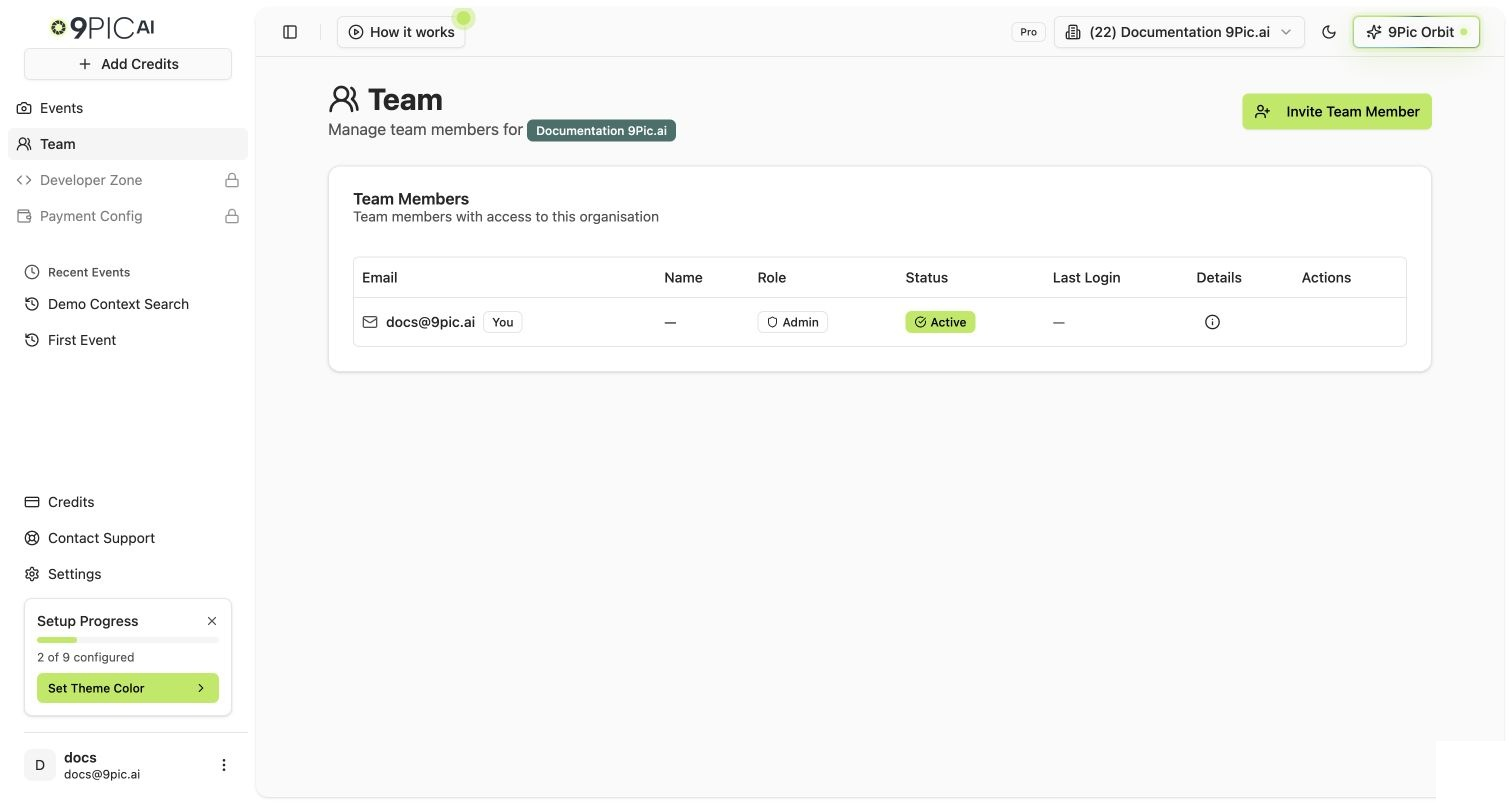Open 9Pic Orbit assistant
Viewport: 1512px width, 805px height.
coord(1416,32)
